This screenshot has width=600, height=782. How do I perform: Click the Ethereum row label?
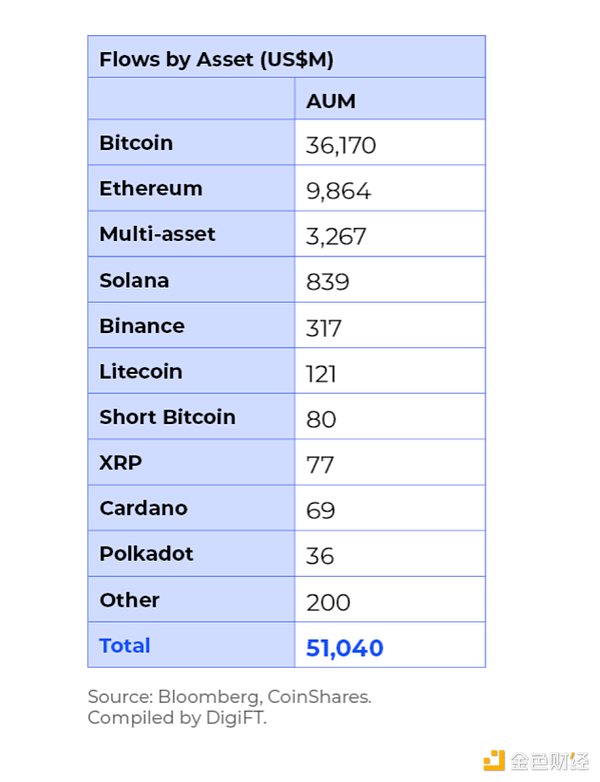point(151,188)
